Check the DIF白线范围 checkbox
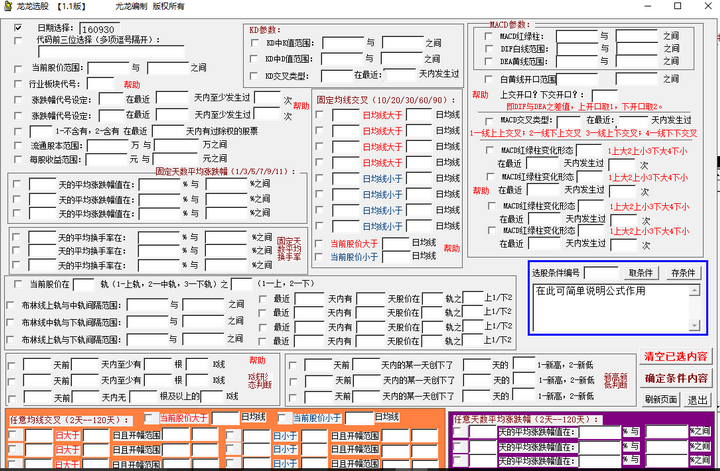 click(x=489, y=49)
